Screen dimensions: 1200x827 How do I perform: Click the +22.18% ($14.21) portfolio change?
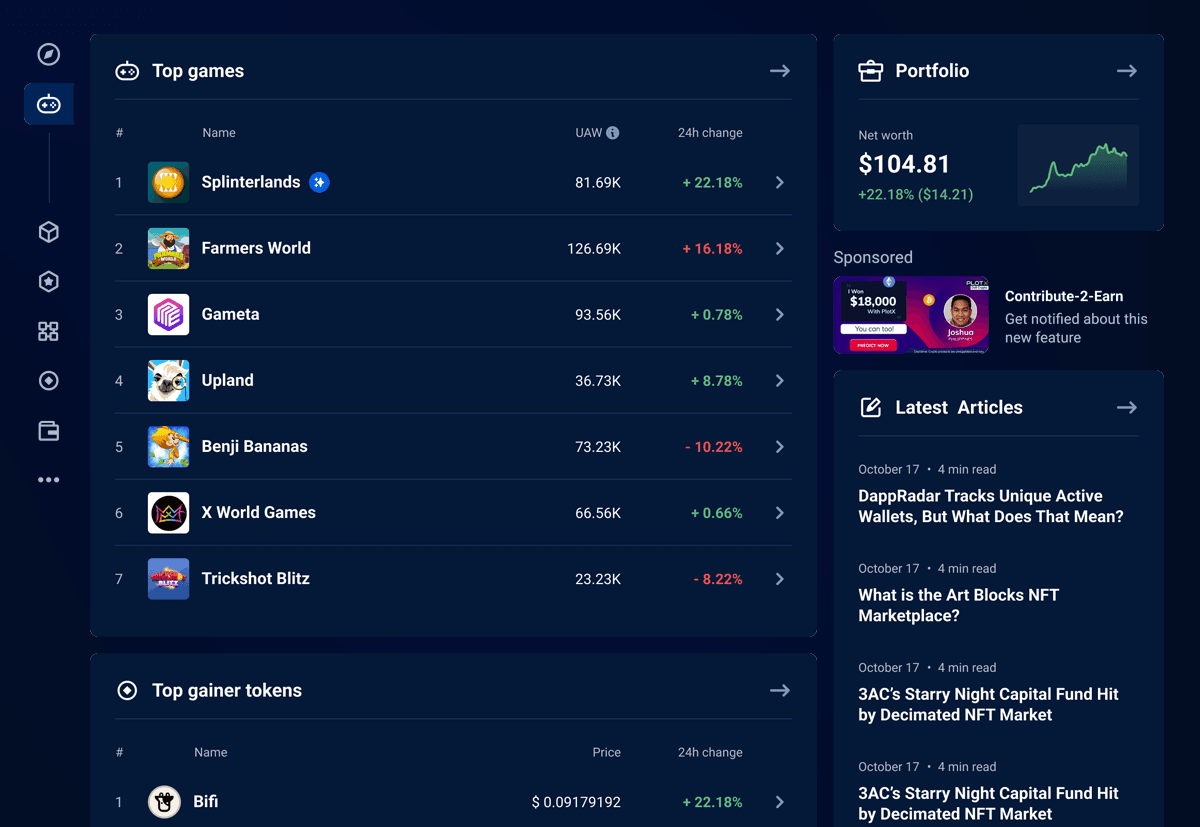point(915,194)
